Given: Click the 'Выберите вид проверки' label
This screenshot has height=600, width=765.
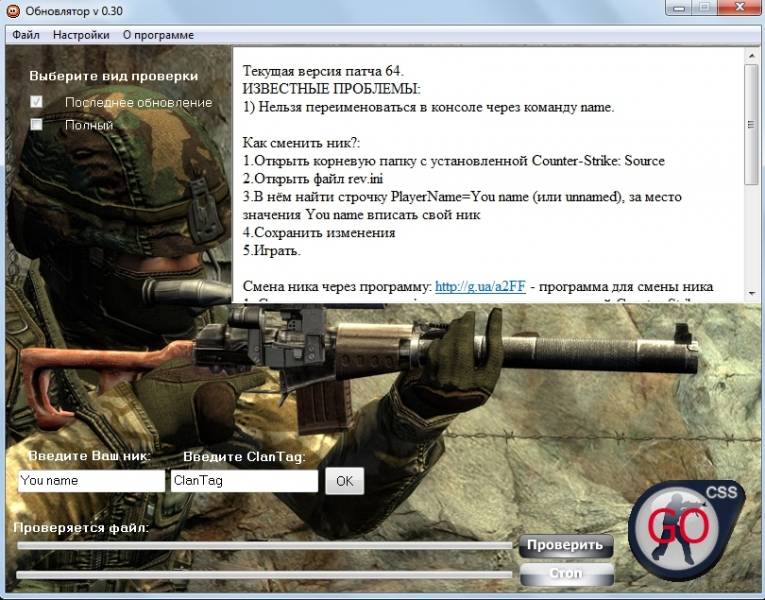Looking at the screenshot, I should [x=114, y=76].
